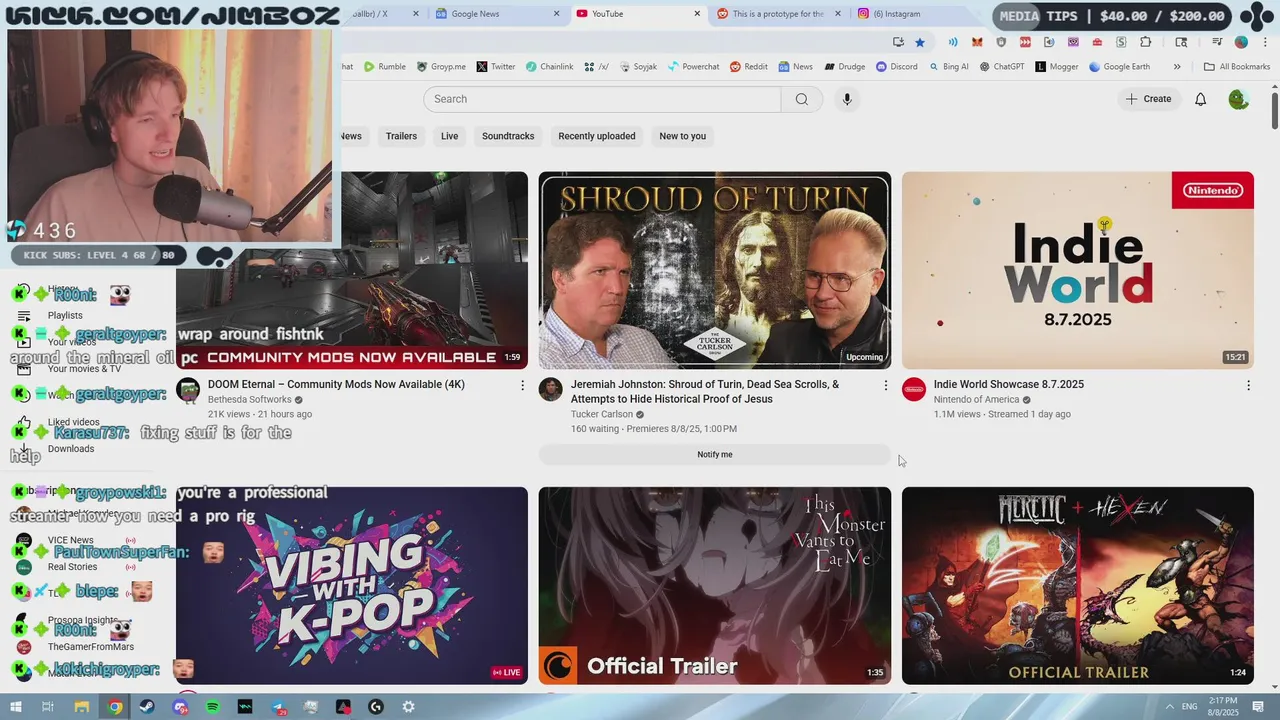Open Windows Start menu
Viewport: 1280px width, 720px height.
click(x=16, y=707)
